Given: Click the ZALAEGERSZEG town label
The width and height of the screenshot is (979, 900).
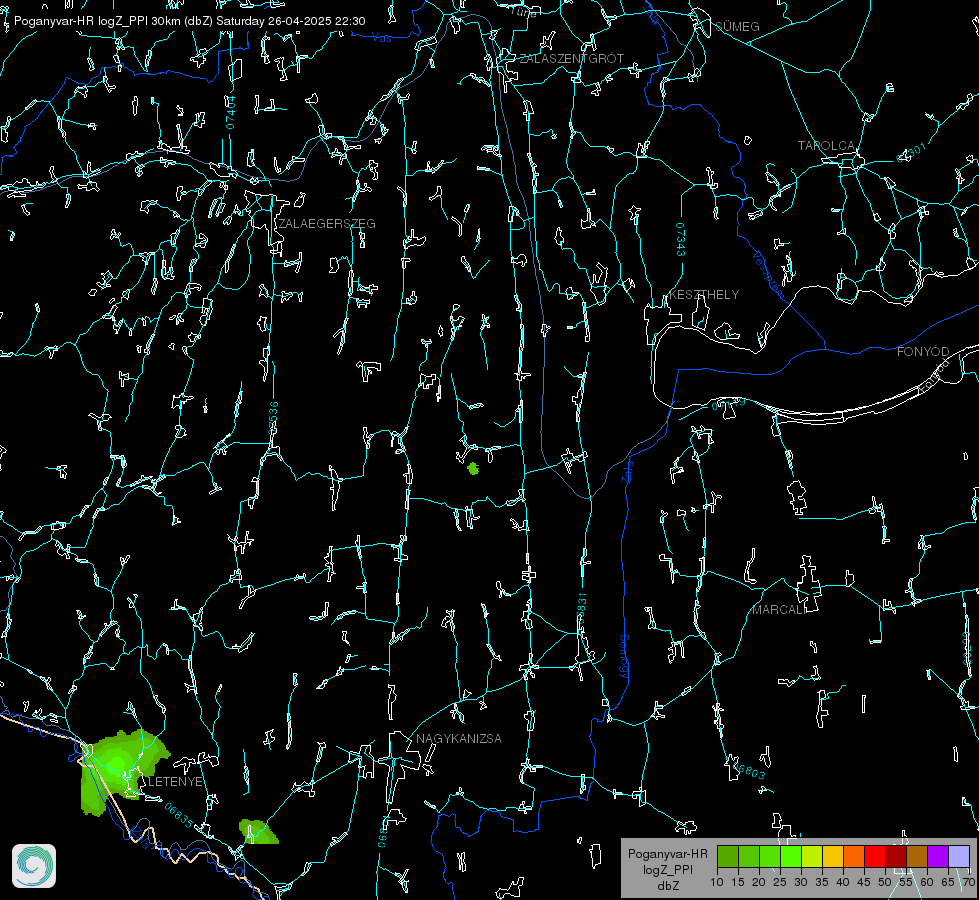Looking at the screenshot, I should pyautogui.click(x=327, y=224).
